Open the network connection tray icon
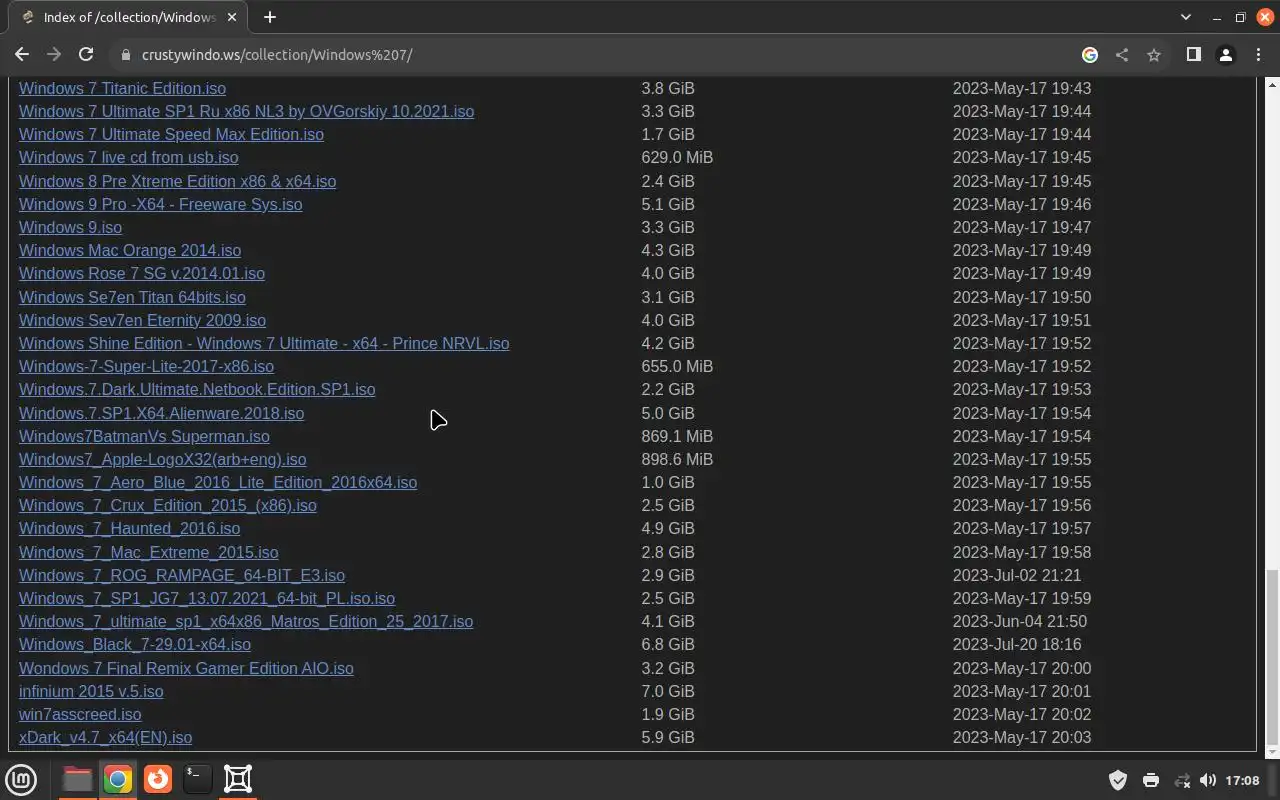Screen dimensions: 1280x800 click(1182, 780)
